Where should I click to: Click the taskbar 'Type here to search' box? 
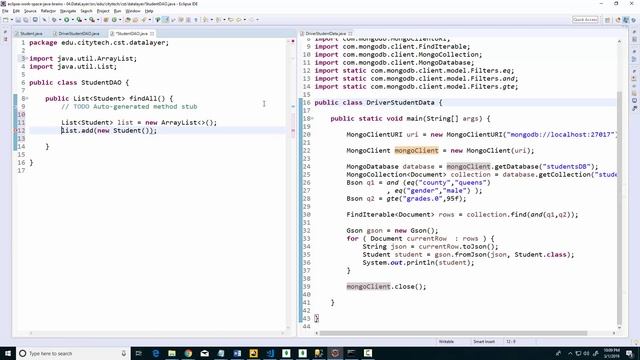click(x=73, y=353)
